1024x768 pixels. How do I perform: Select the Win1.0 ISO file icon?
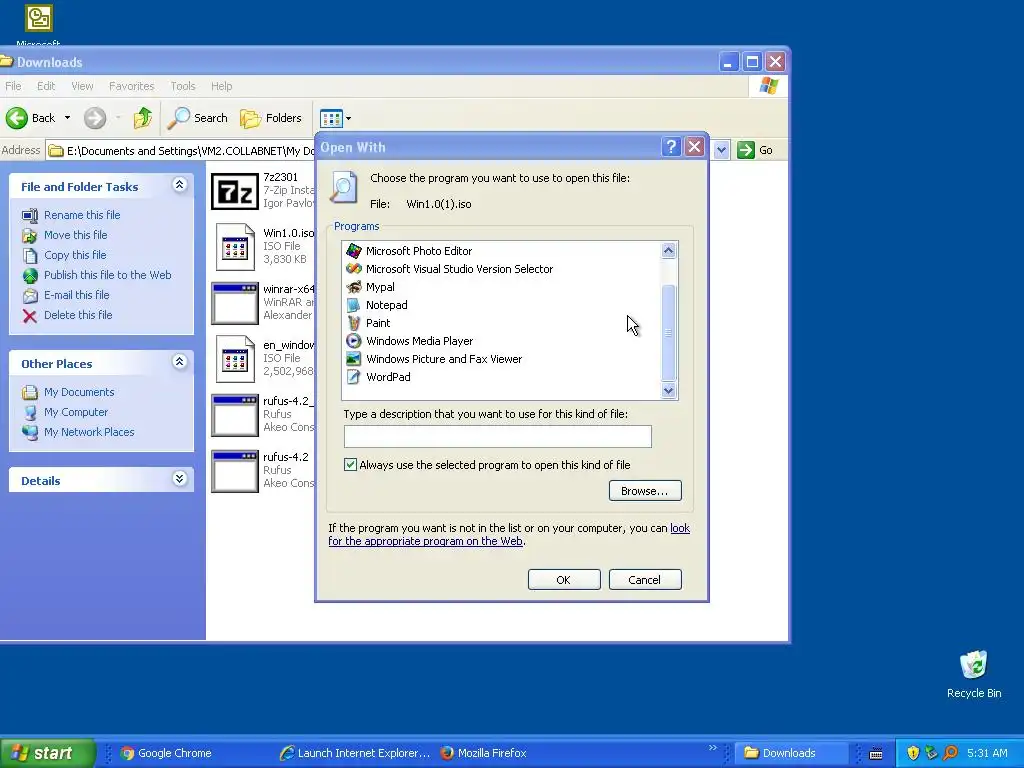(x=235, y=248)
